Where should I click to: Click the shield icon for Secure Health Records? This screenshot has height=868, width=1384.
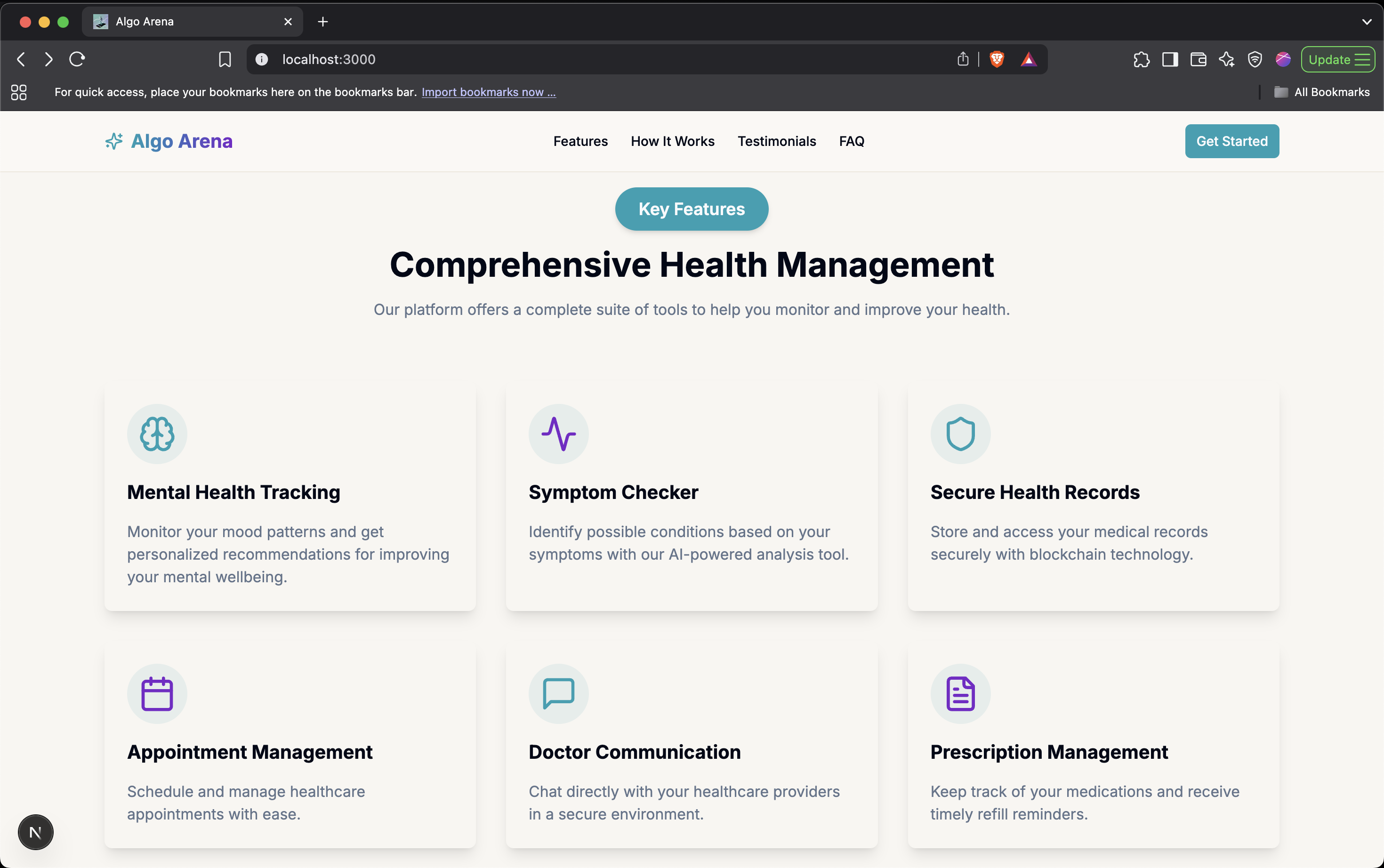pyautogui.click(x=960, y=434)
